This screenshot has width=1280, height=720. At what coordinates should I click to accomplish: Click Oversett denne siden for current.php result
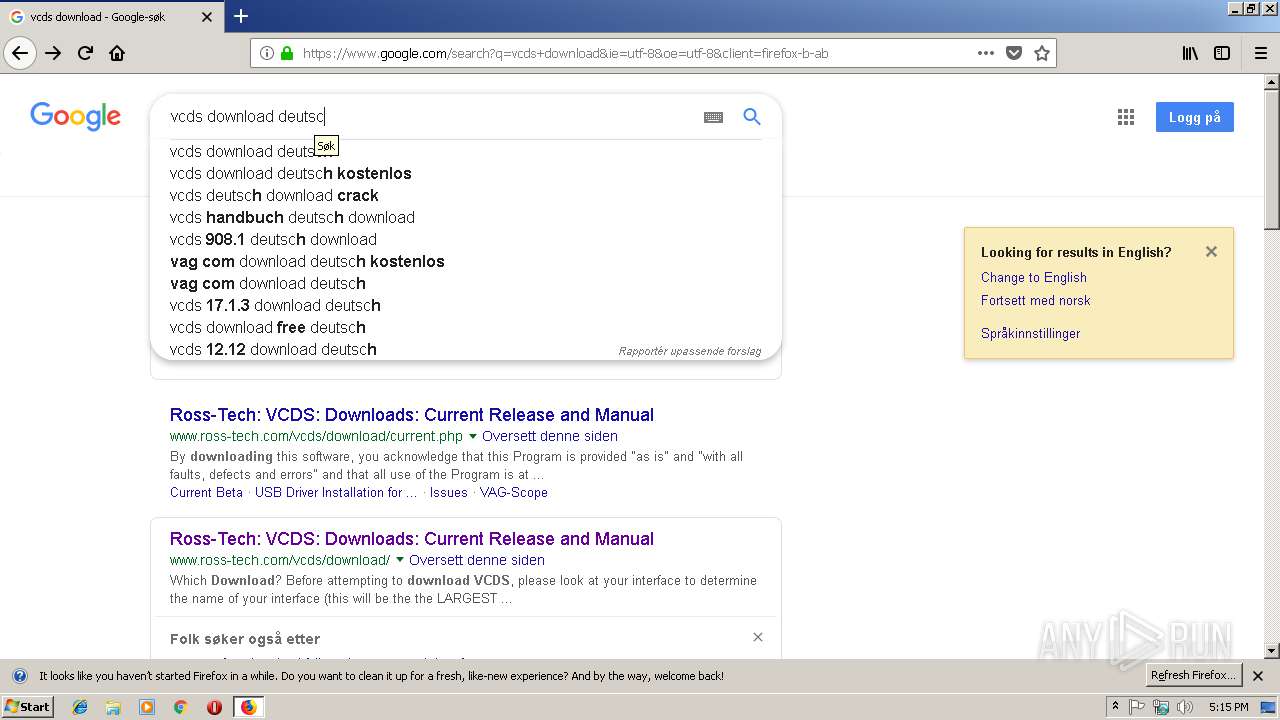tap(550, 436)
